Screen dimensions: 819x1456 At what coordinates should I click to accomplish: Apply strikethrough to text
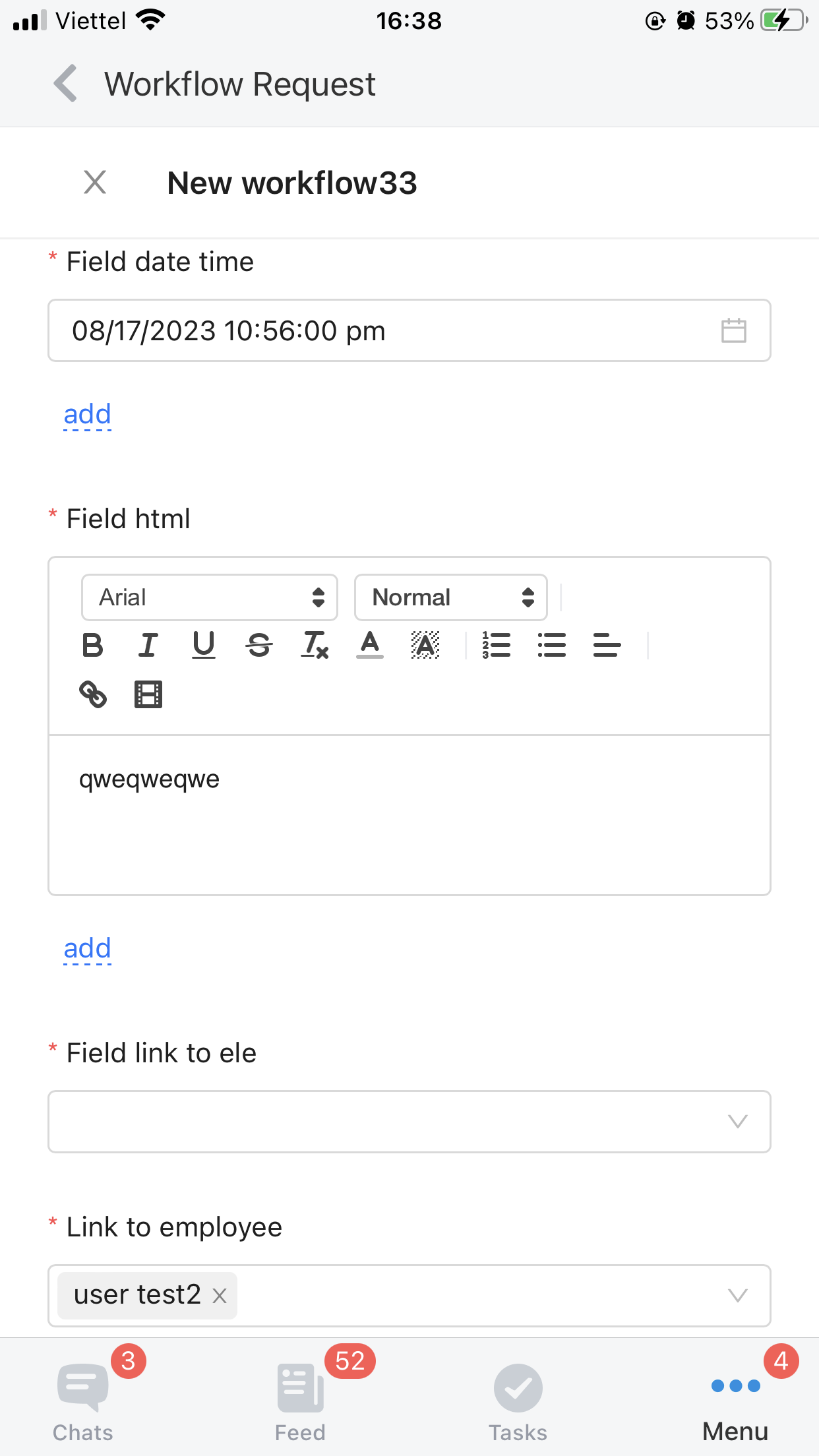259,645
